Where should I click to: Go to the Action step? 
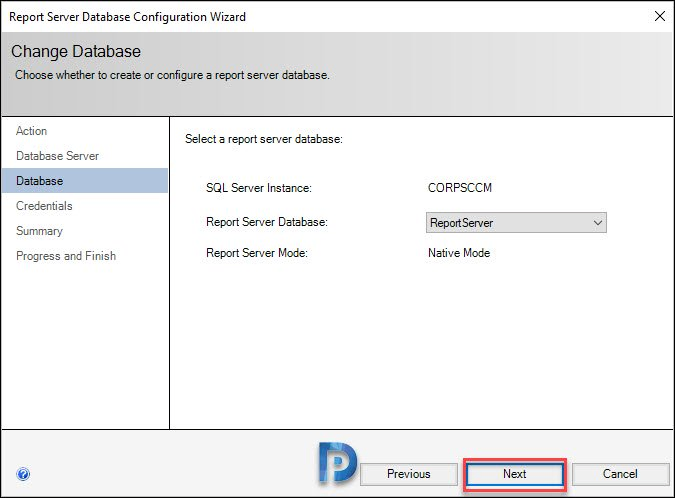(x=31, y=131)
